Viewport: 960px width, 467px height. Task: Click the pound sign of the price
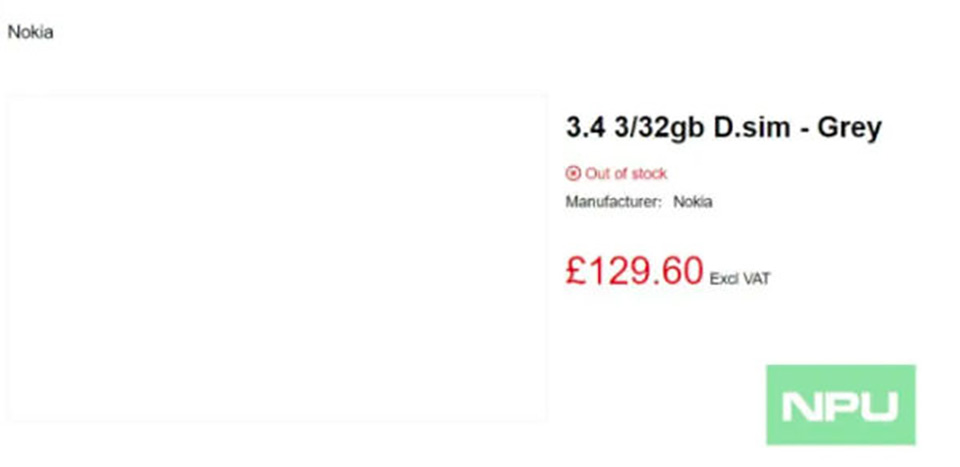pos(577,271)
